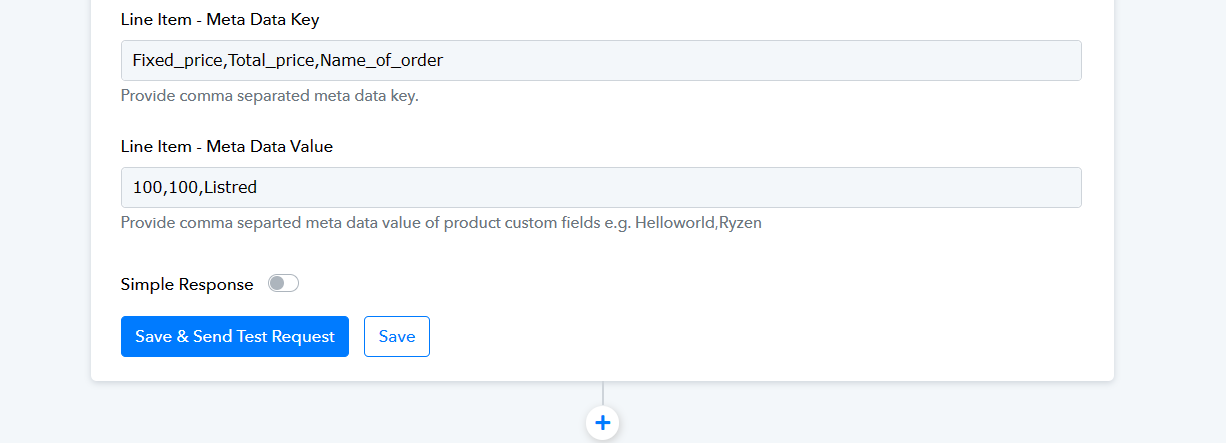Click the Line Item - Meta Data Value label
This screenshot has height=443, width=1226.
tap(227, 146)
